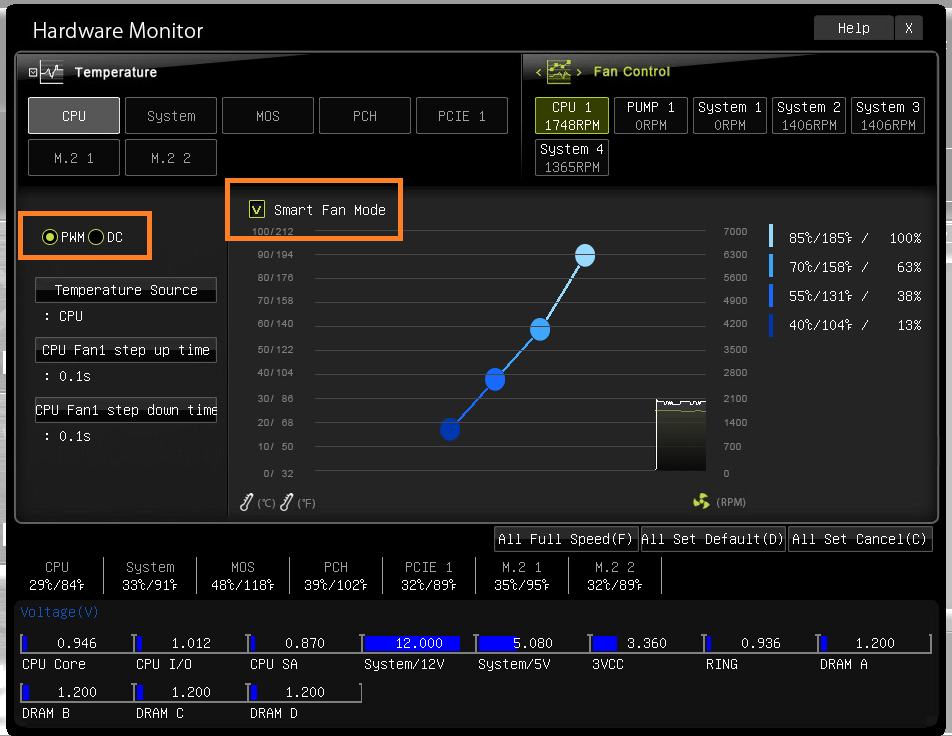Click the M.2 2 32°C/89°F reading
This screenshot has height=736, width=952.
614,576
